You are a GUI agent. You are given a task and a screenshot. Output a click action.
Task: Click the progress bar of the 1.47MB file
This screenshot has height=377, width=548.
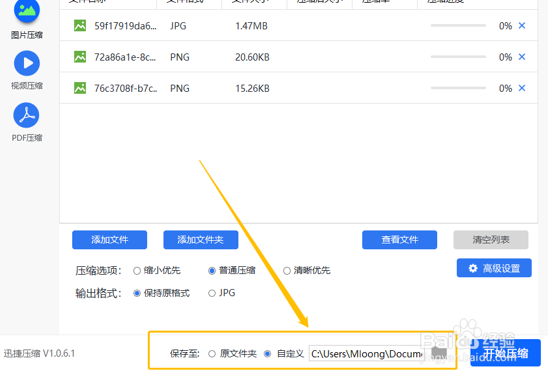tap(458, 26)
